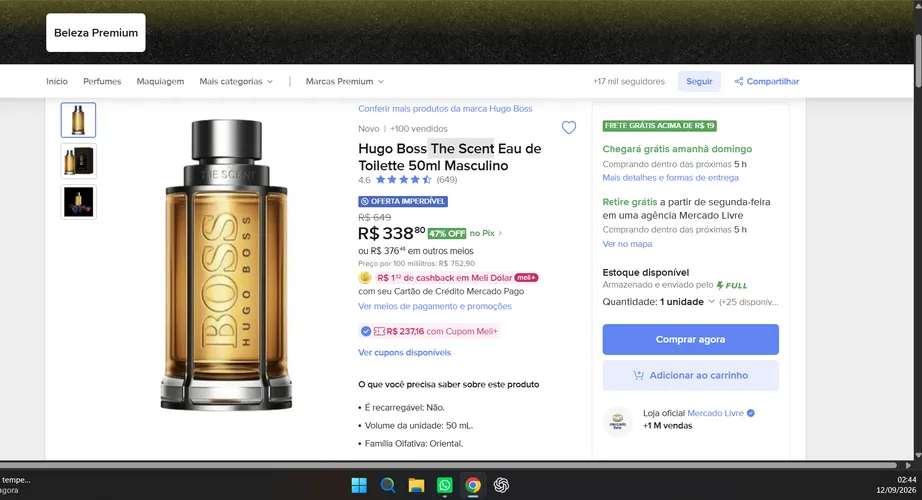Screen dimensions: 922x500
Task: Open Windows Search from taskbar
Action: click(x=387, y=485)
